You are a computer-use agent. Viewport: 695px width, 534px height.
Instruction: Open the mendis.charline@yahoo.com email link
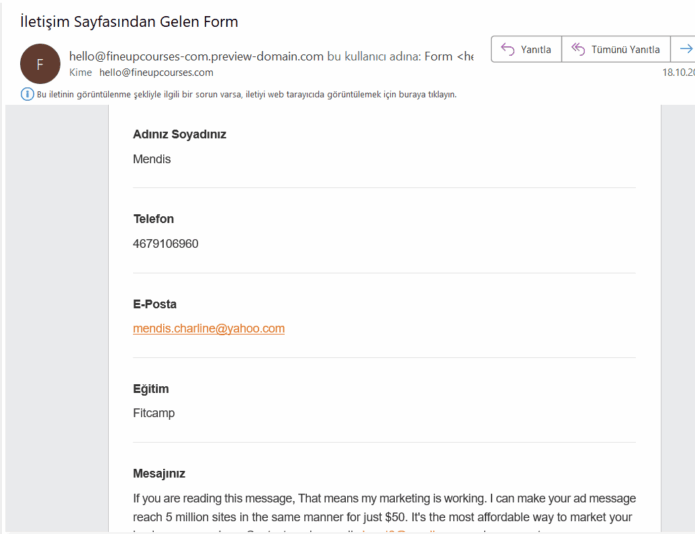pos(209,328)
